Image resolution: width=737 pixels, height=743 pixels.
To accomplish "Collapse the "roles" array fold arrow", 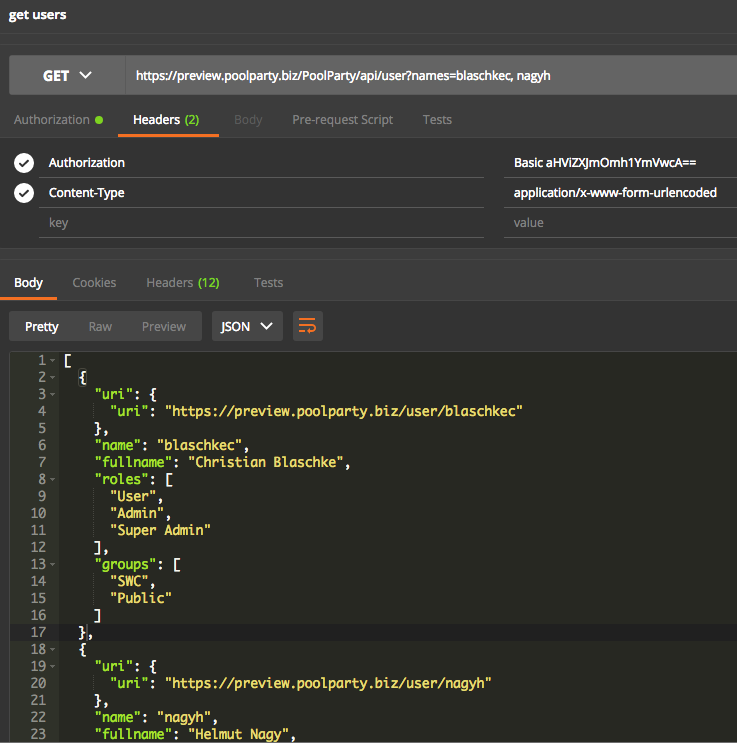I will 53,479.
